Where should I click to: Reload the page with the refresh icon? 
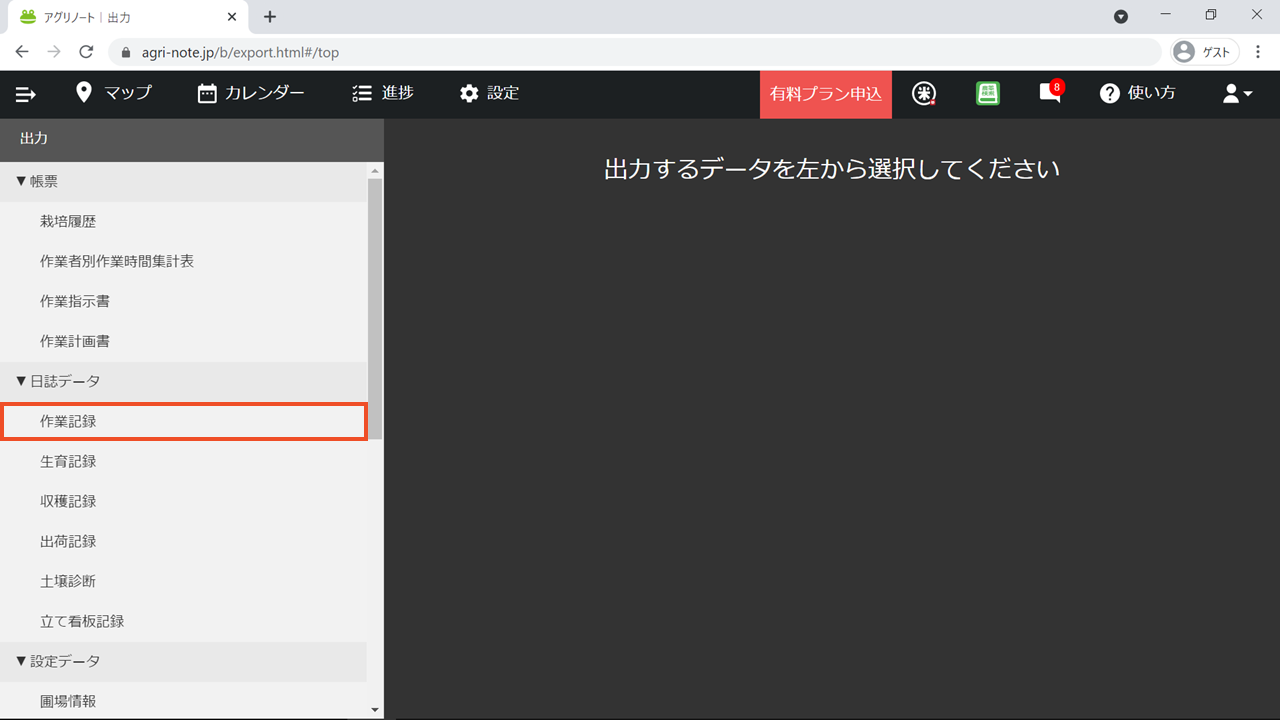(86, 52)
